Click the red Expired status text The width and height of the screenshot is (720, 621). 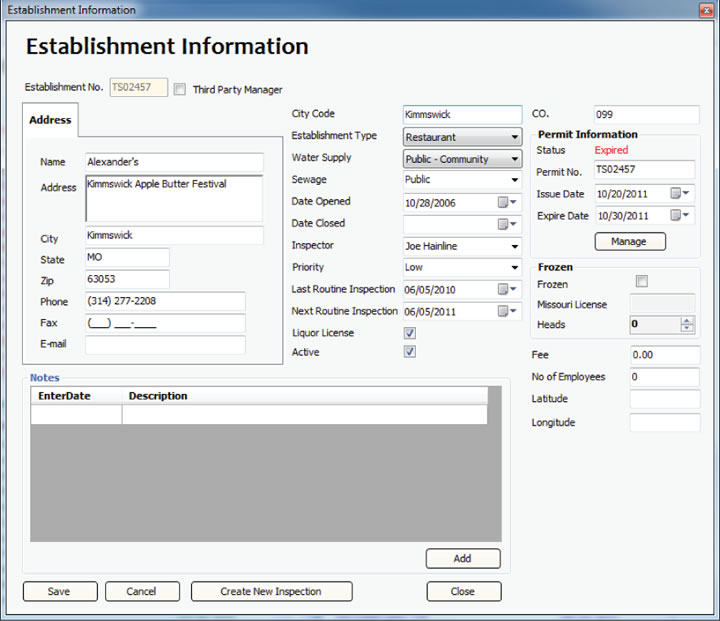pyautogui.click(x=611, y=150)
